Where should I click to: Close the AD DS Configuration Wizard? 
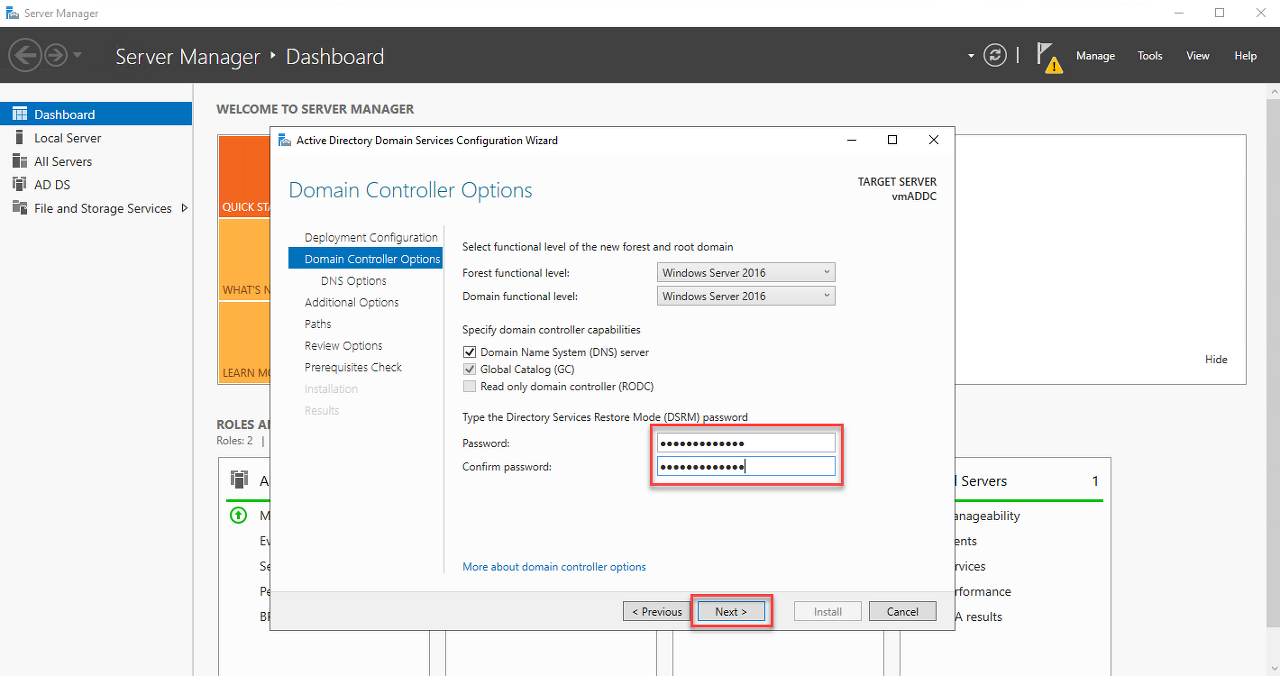click(933, 140)
